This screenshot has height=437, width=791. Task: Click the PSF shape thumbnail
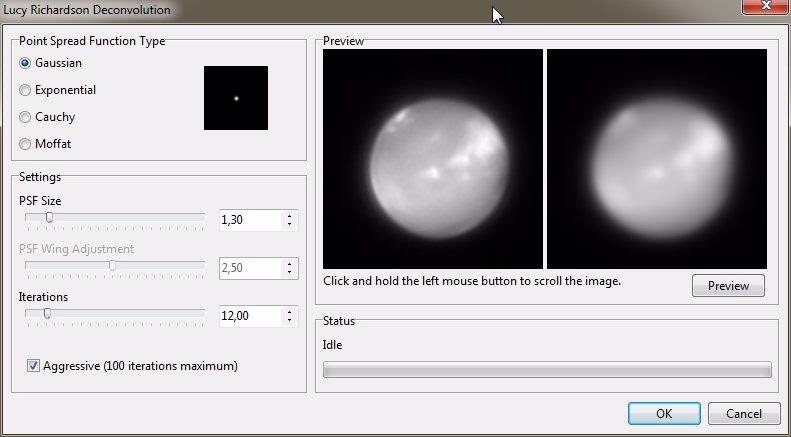236,98
